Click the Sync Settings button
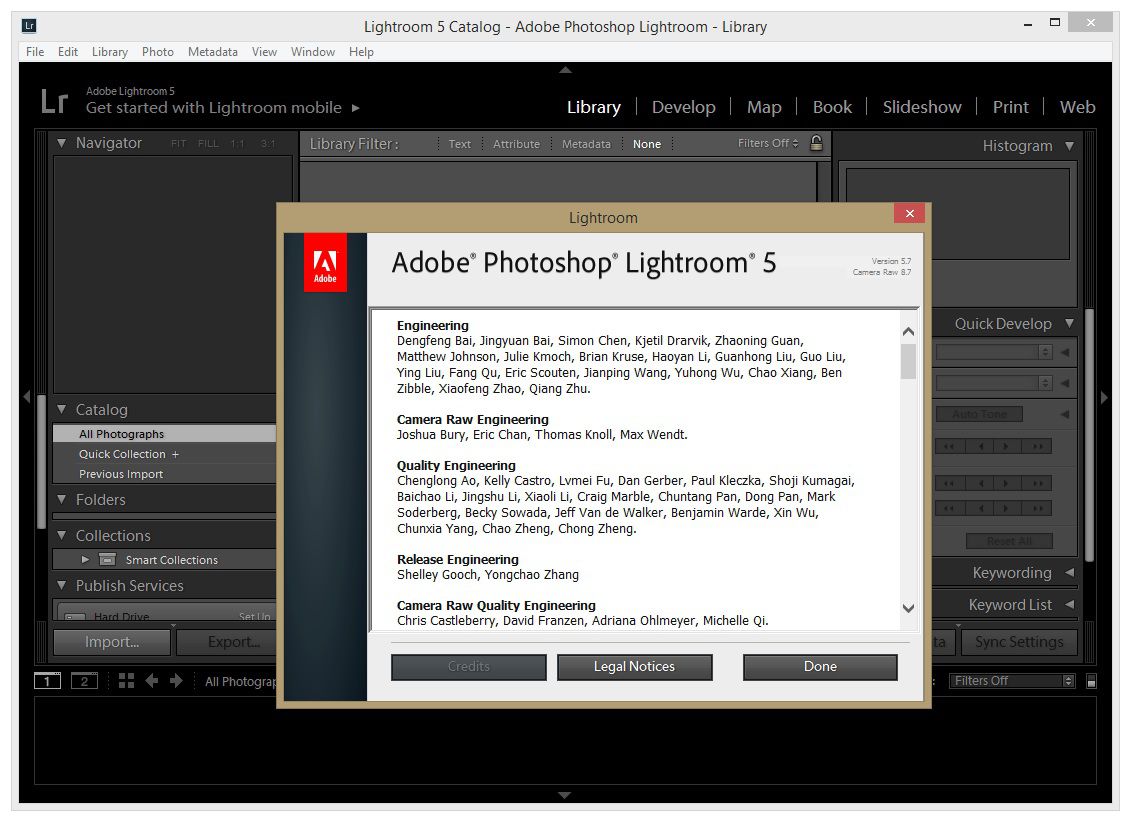The height and width of the screenshot is (821, 1130). click(1019, 642)
